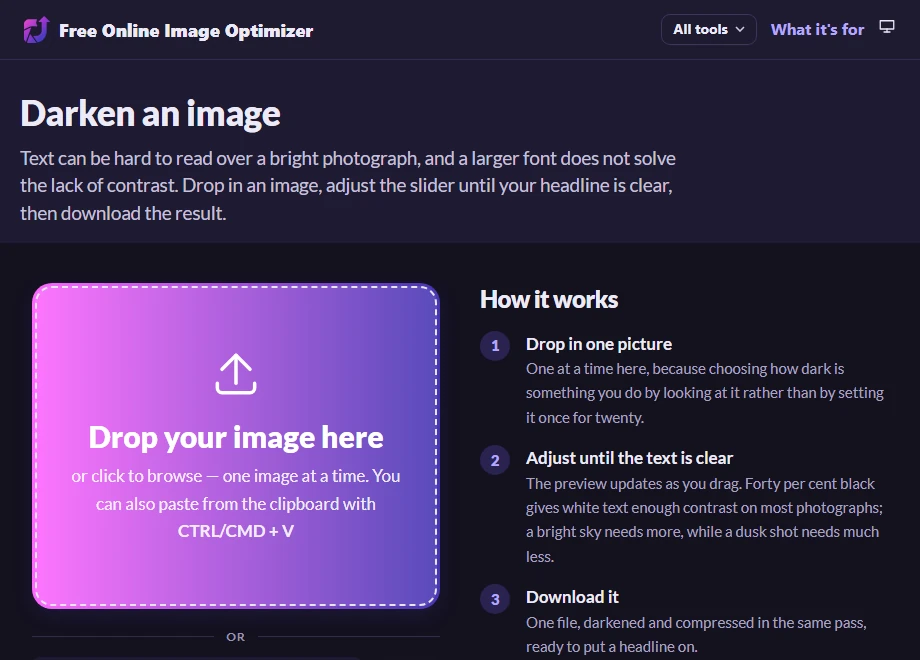Click the upload arrow icon in the drop zone
Image resolution: width=920 pixels, height=660 pixels.
tap(236, 374)
